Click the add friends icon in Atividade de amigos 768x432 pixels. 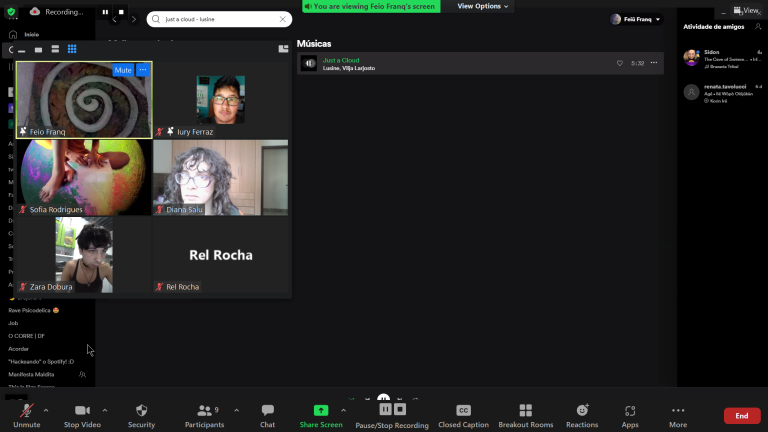click(758, 26)
